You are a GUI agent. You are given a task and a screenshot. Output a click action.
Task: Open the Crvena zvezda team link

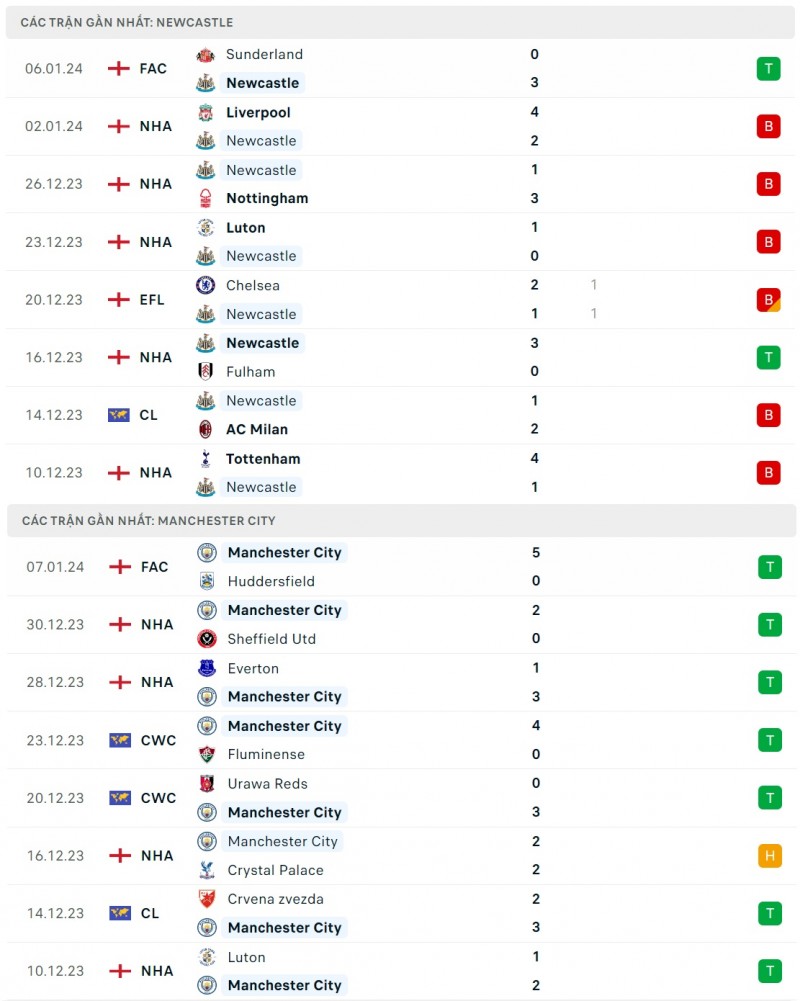[x=275, y=899]
